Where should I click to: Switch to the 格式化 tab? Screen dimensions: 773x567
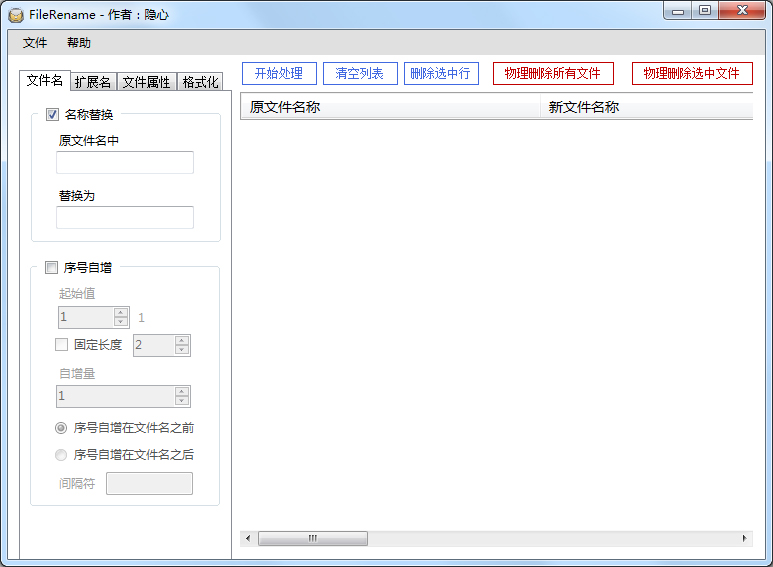pos(200,82)
